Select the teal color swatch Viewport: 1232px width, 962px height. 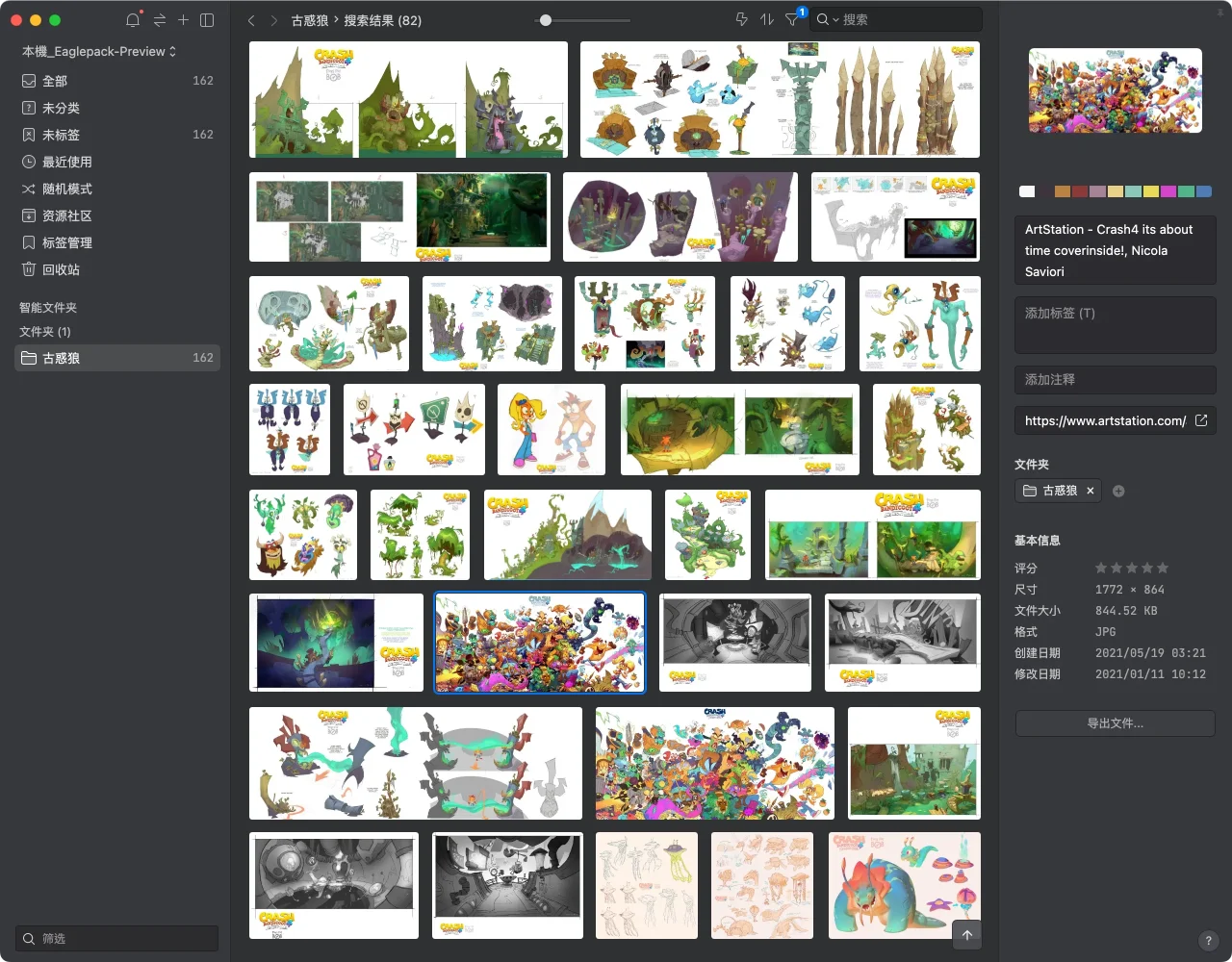1133,191
